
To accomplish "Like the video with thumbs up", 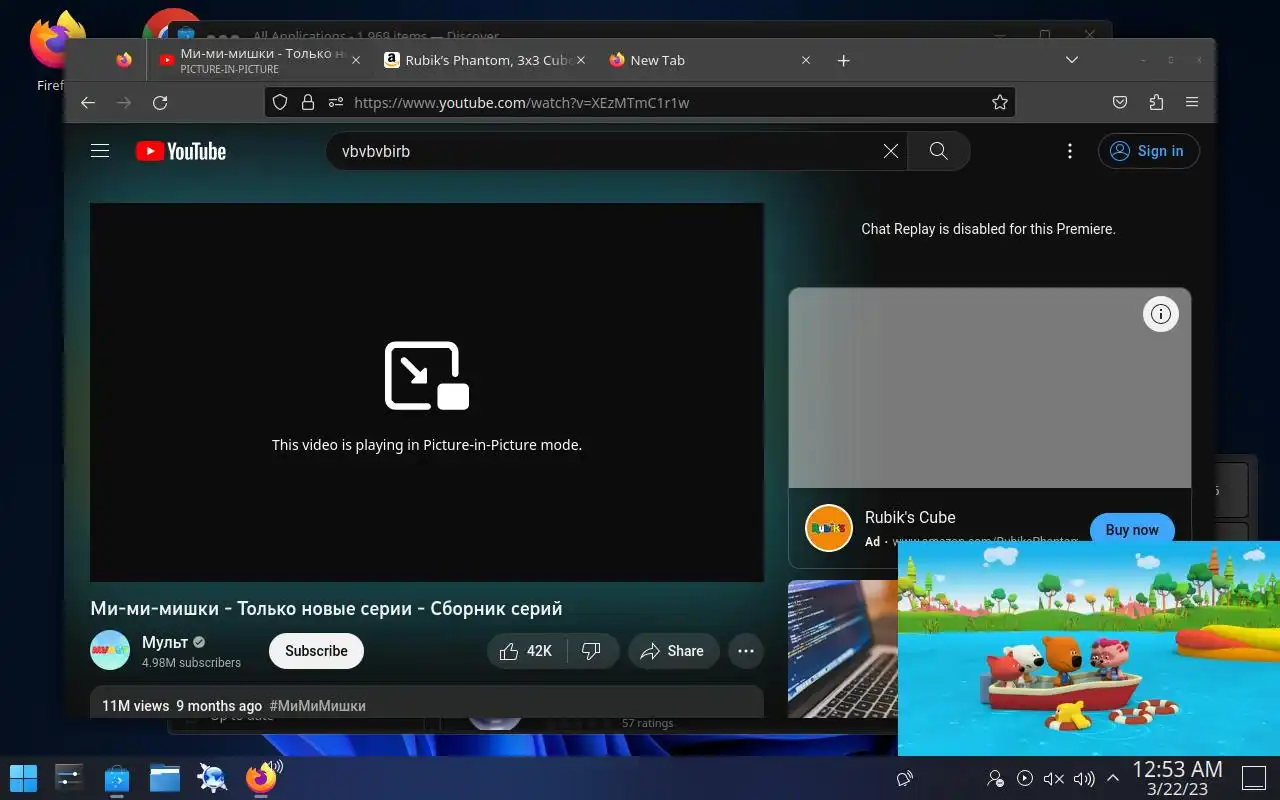I will tap(526, 651).
